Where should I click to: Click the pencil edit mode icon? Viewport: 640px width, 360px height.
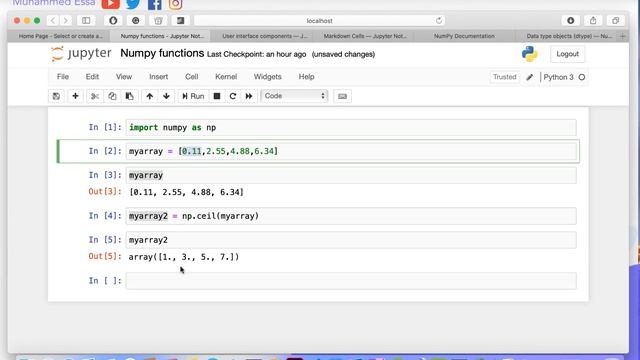click(529, 77)
